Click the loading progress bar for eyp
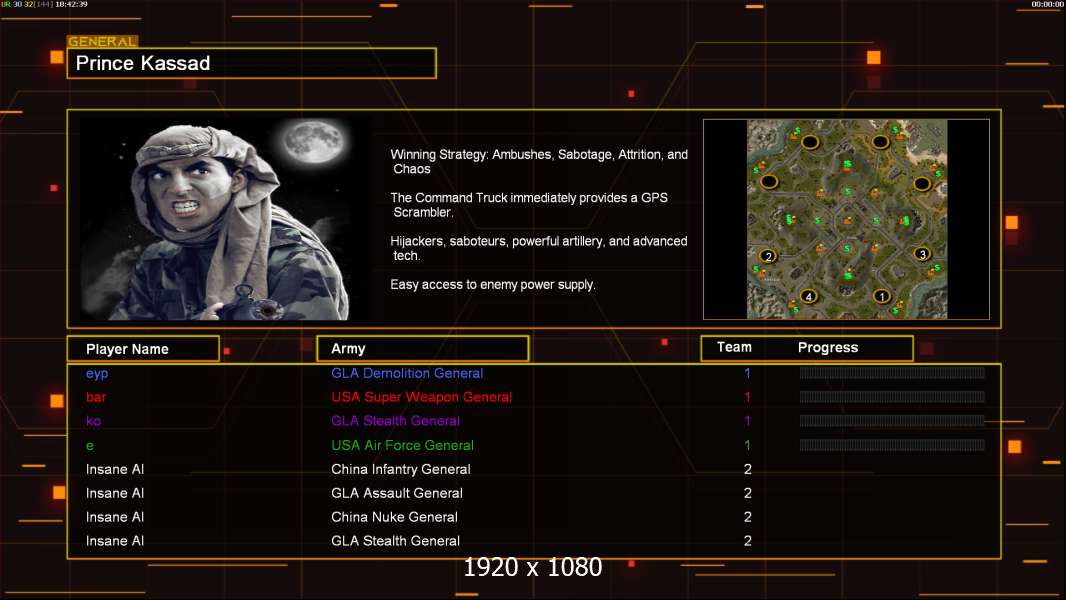This screenshot has height=600, width=1066. tap(891, 373)
